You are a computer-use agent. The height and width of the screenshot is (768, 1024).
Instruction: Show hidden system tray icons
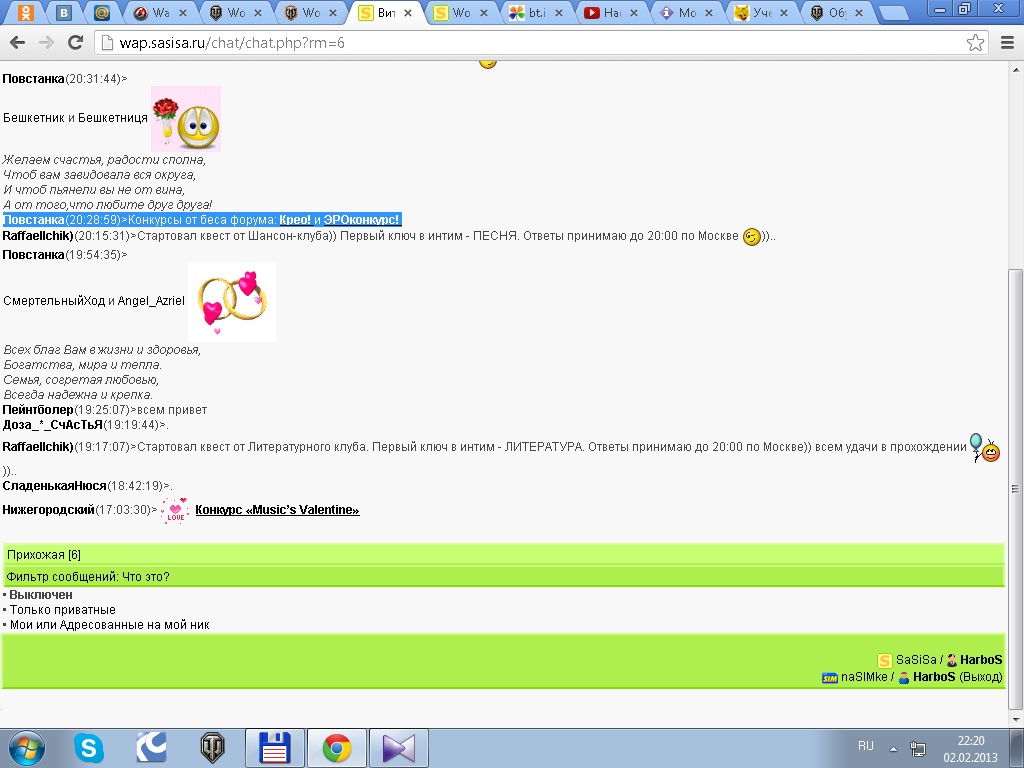894,748
